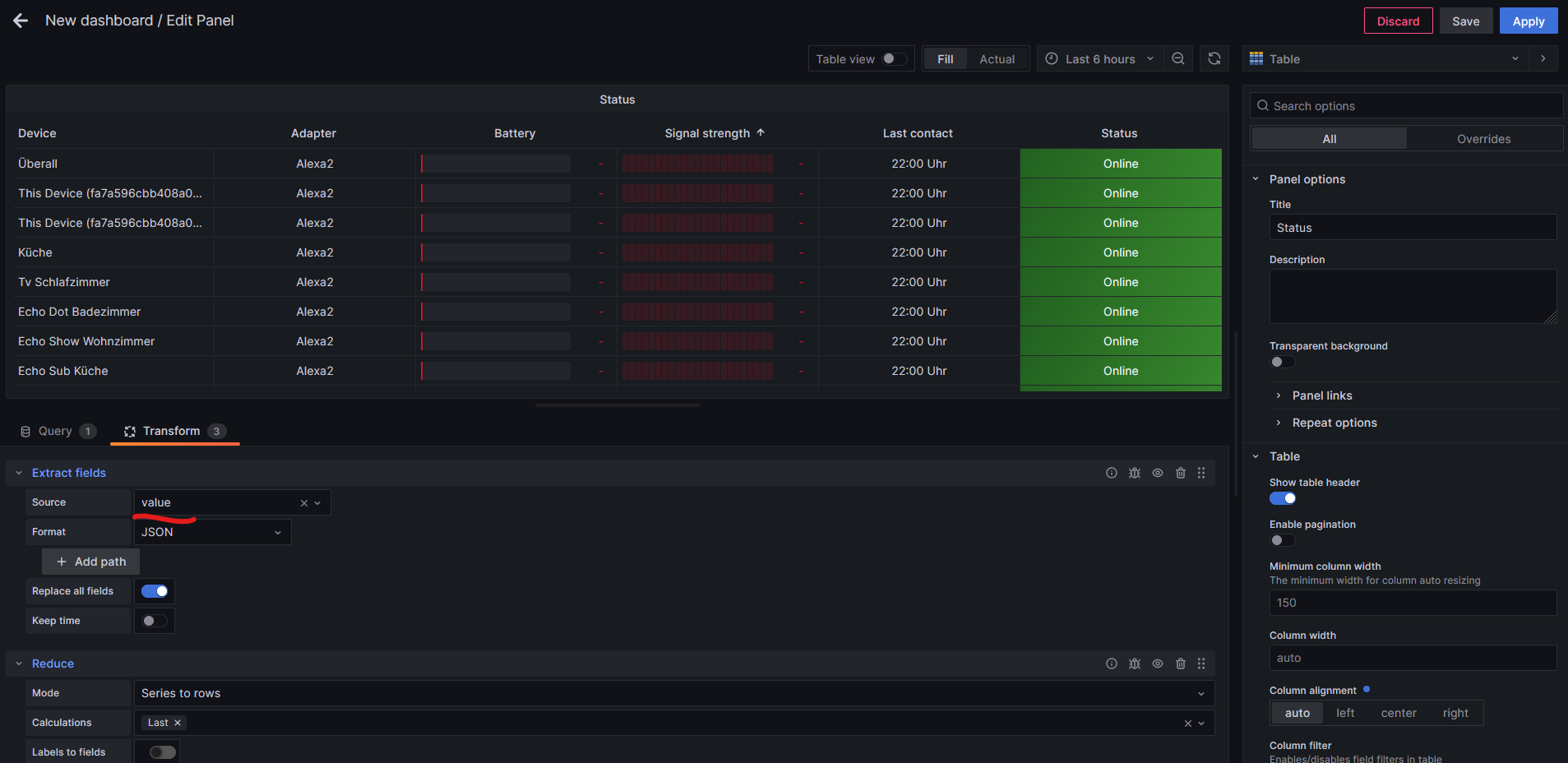Click the Minimum column width field

click(x=1413, y=603)
